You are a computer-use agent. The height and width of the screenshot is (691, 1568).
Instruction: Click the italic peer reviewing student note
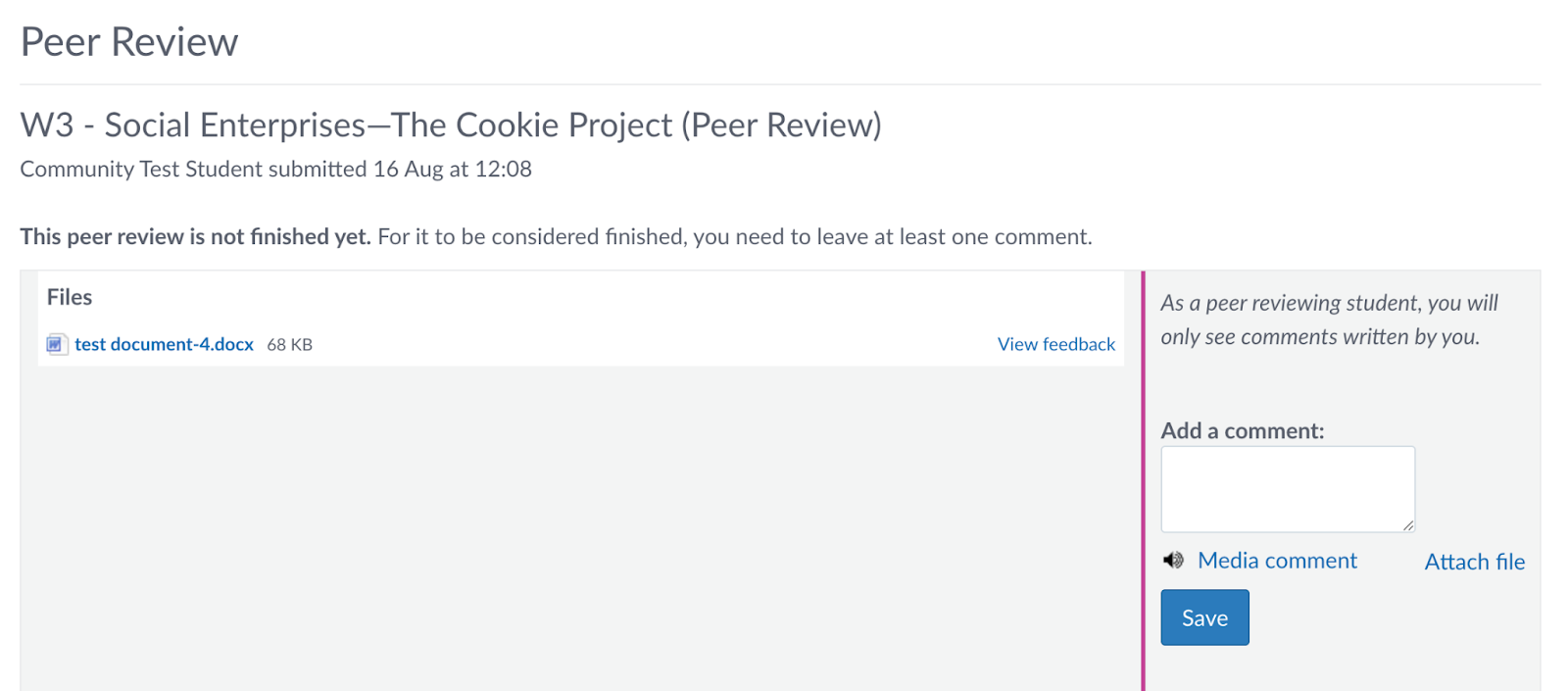[x=1329, y=320]
